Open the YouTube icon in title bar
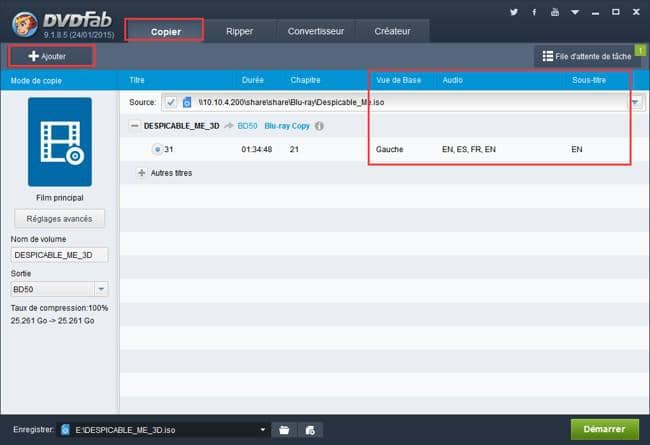The image size is (650, 445). point(555,12)
